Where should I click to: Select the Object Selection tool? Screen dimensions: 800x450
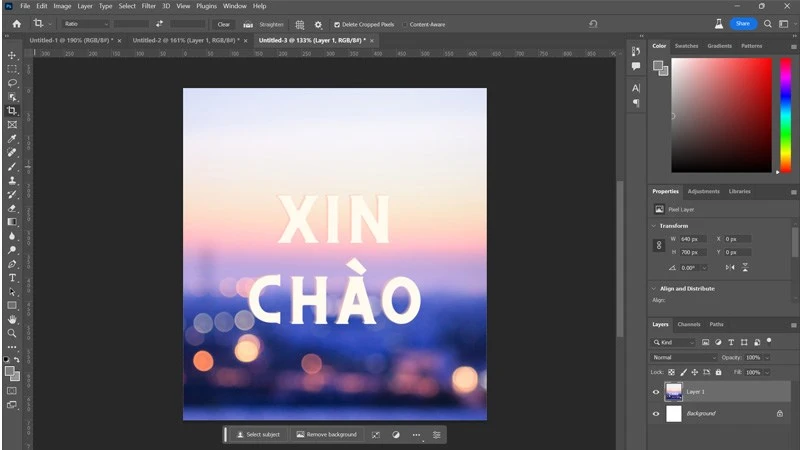[12, 97]
